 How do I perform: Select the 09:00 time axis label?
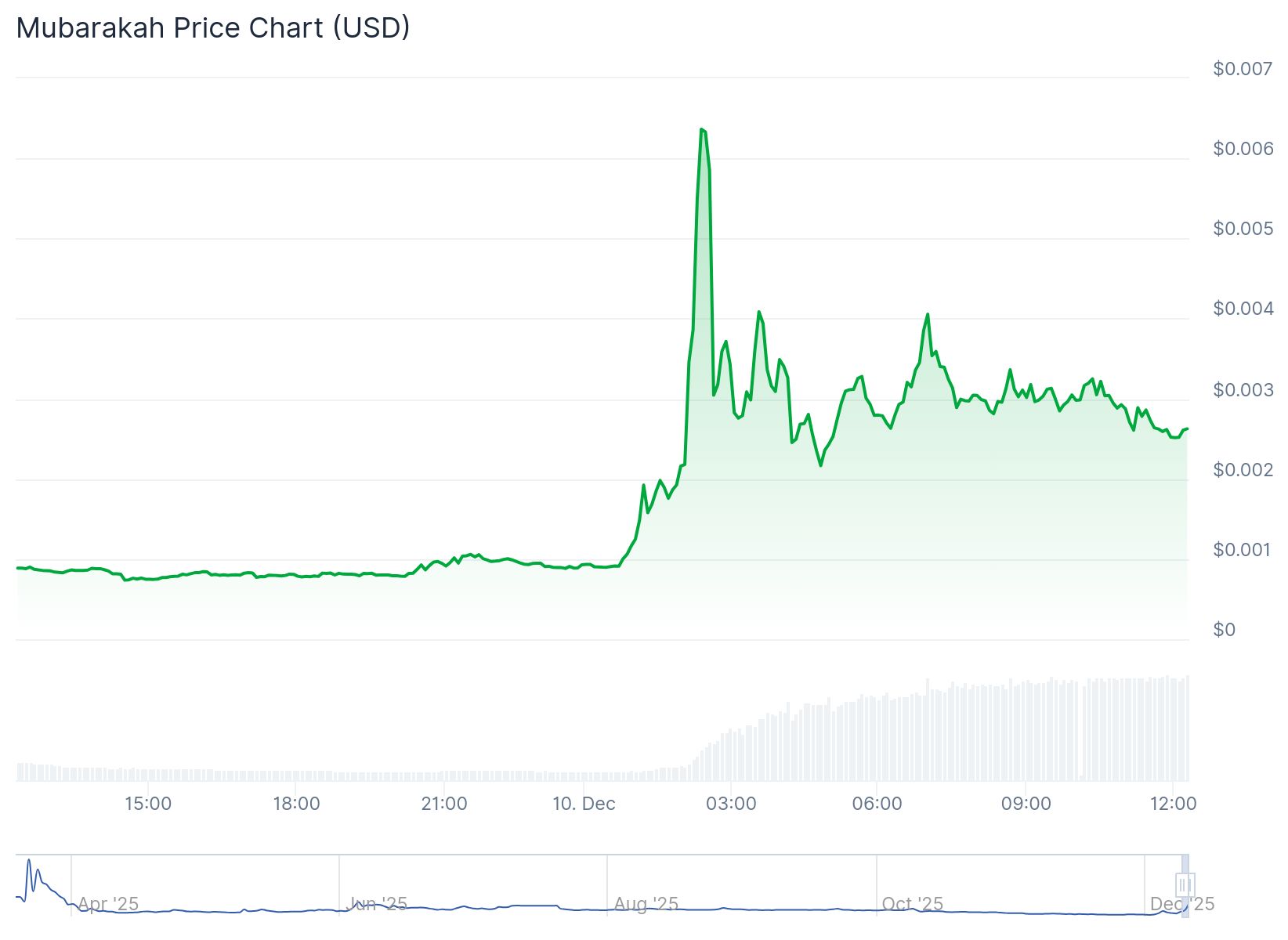pyautogui.click(x=1026, y=804)
